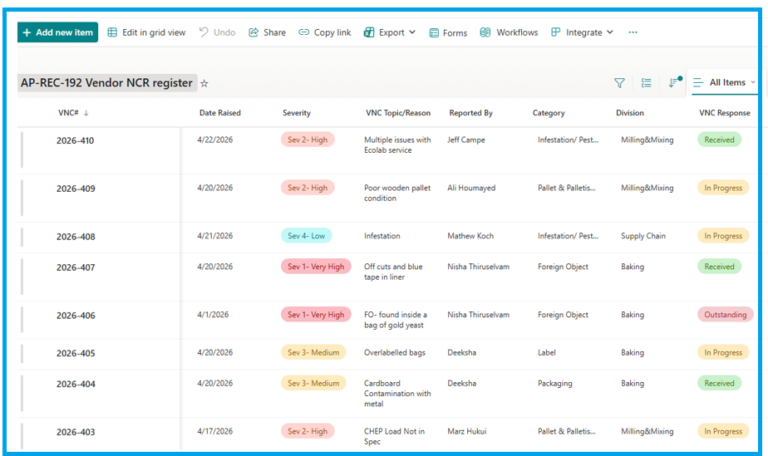Open the filter pane icon
This screenshot has width=768, height=456.
pos(619,83)
